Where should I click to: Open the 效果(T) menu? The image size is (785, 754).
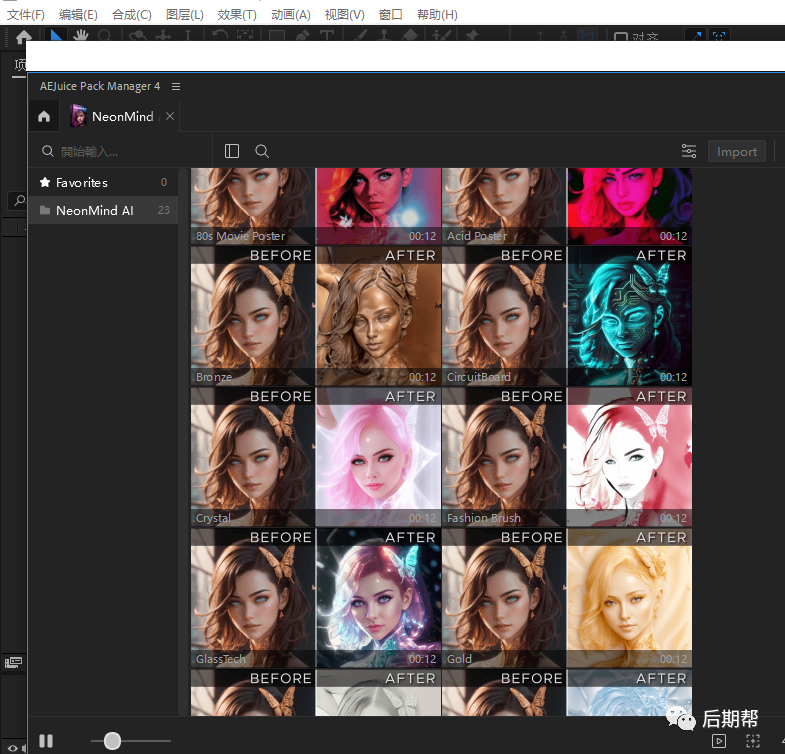click(237, 15)
